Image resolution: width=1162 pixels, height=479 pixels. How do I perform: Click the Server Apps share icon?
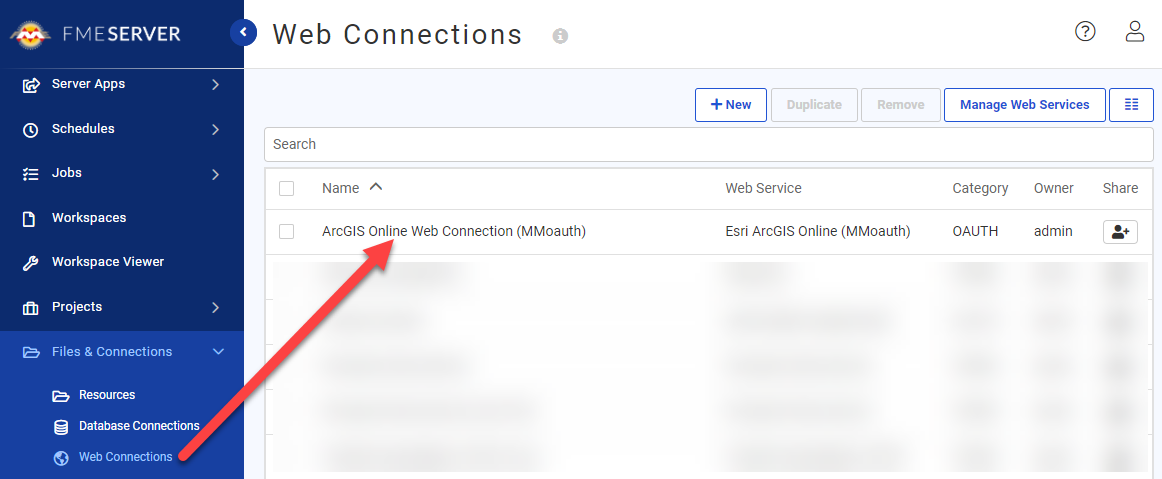(30, 85)
